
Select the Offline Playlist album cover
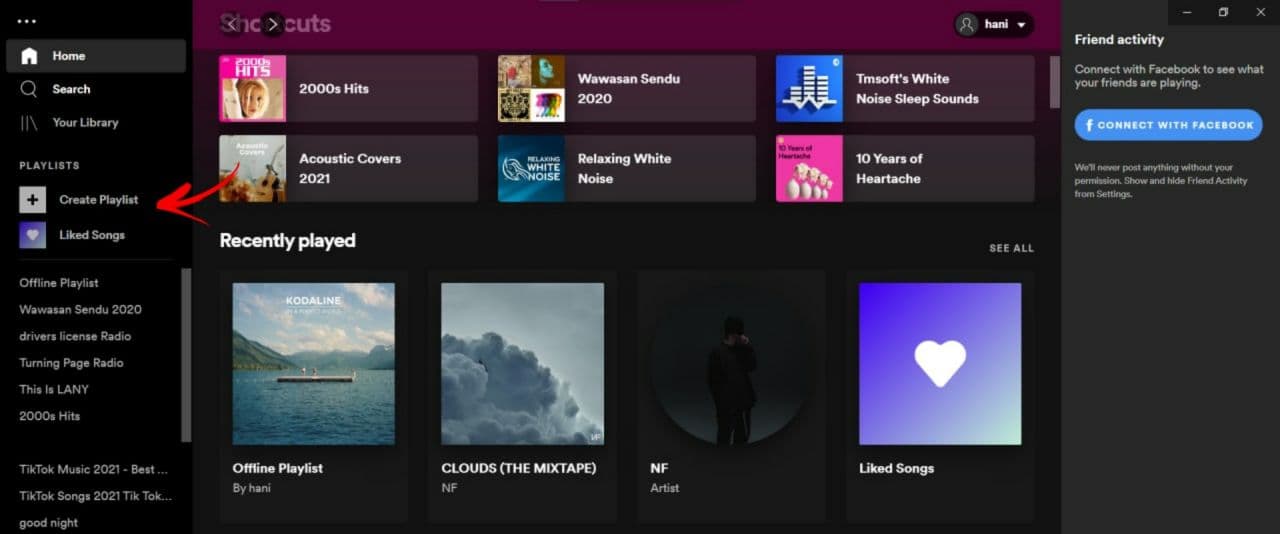[x=313, y=363]
